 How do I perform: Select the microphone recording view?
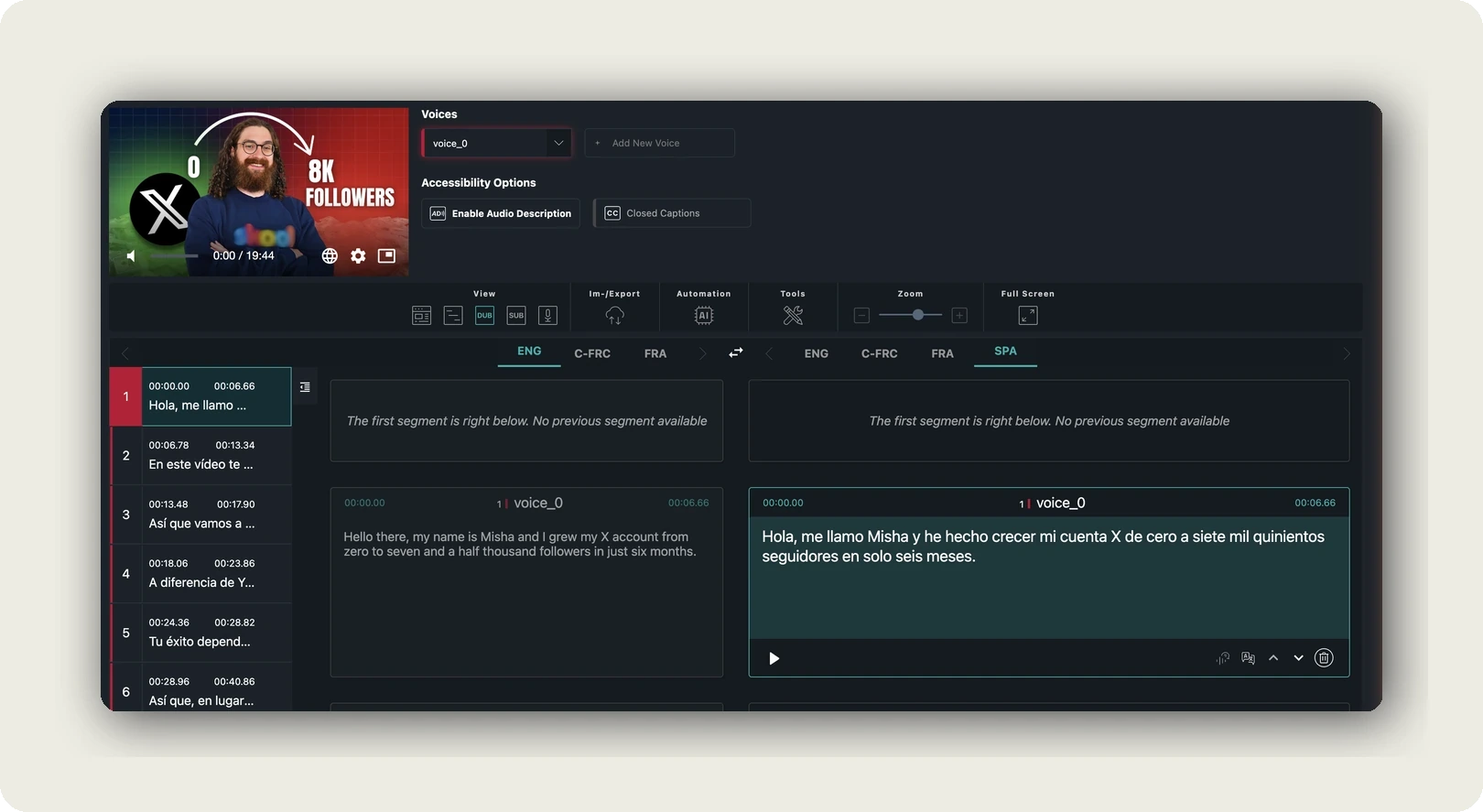pyautogui.click(x=547, y=315)
